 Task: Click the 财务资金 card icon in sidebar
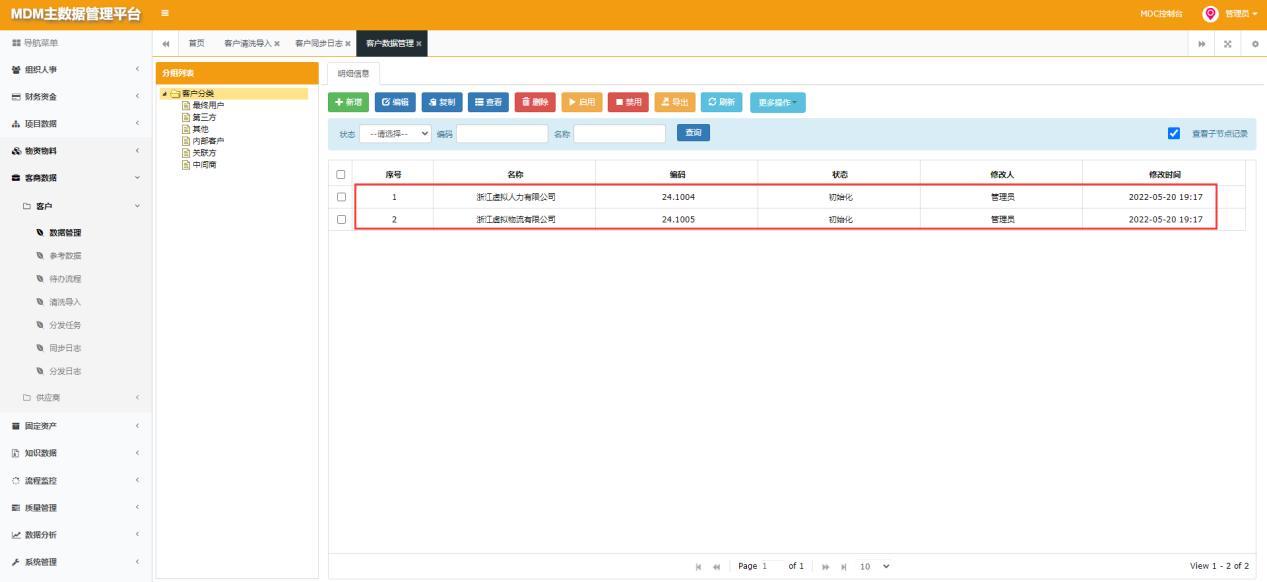tap(16, 96)
